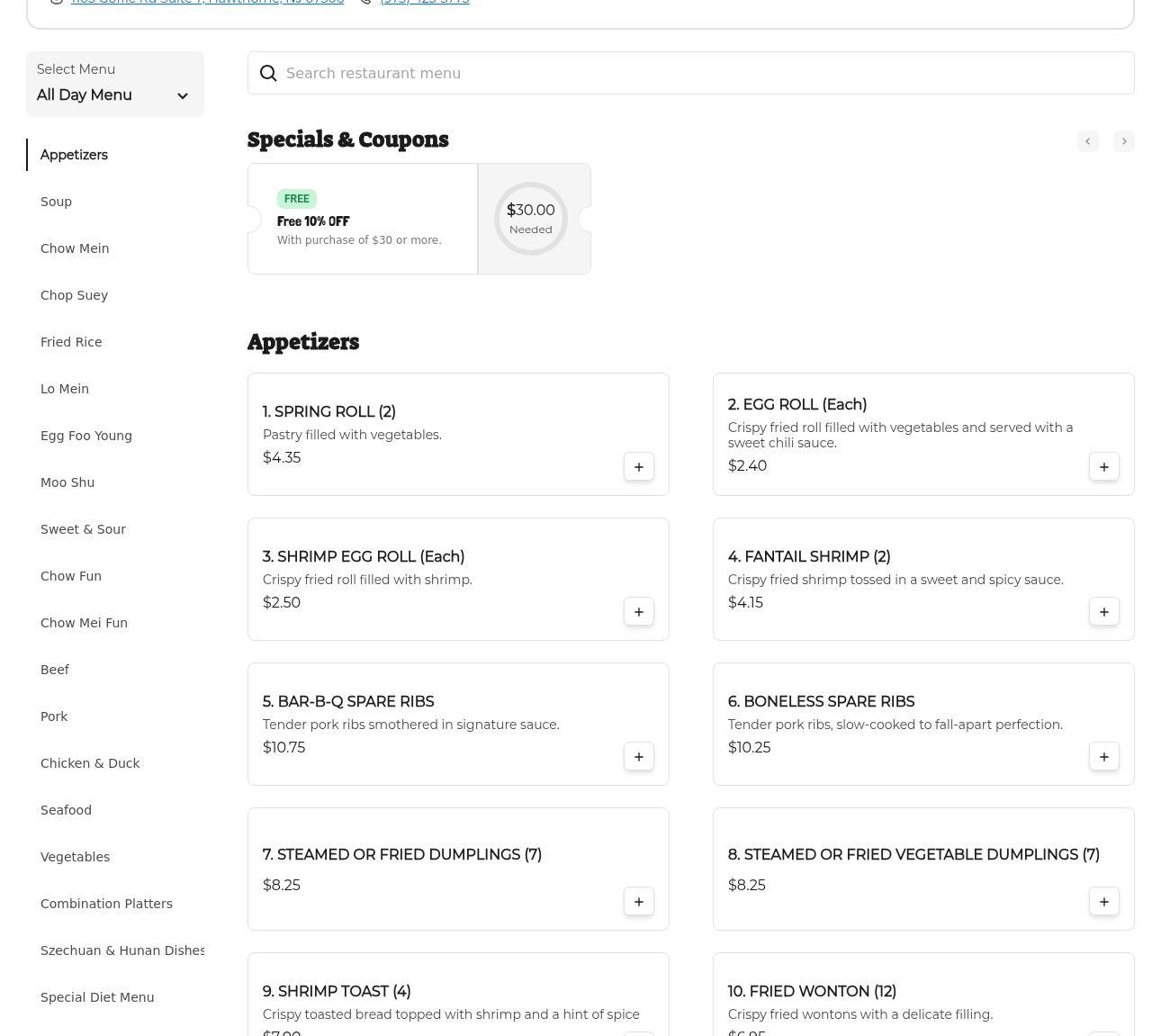
Task: Add Bar-B-Q Spare Ribs to order
Action: coord(638,757)
